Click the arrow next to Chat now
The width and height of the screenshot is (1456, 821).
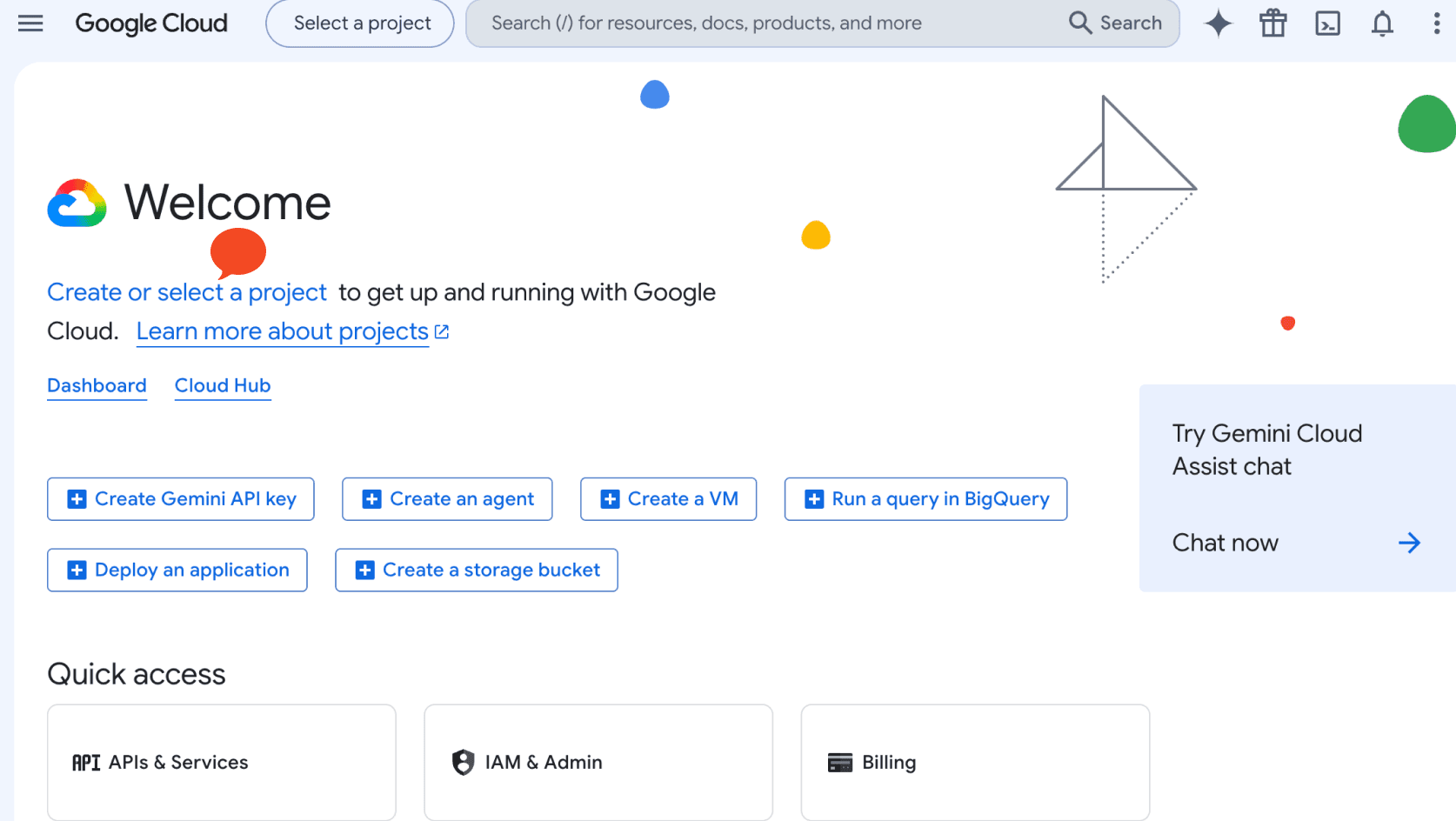pyautogui.click(x=1409, y=543)
